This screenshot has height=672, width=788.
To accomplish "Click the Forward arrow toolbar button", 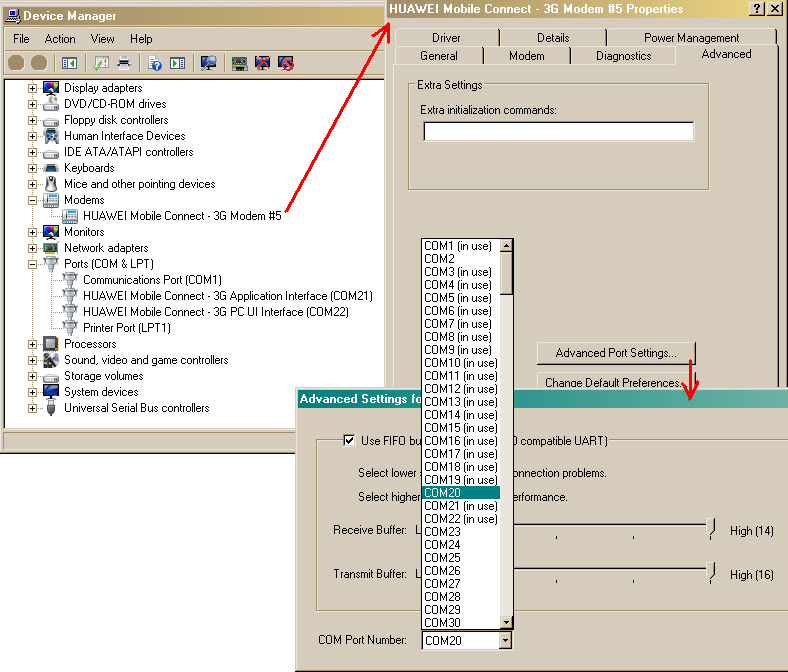I will point(39,63).
